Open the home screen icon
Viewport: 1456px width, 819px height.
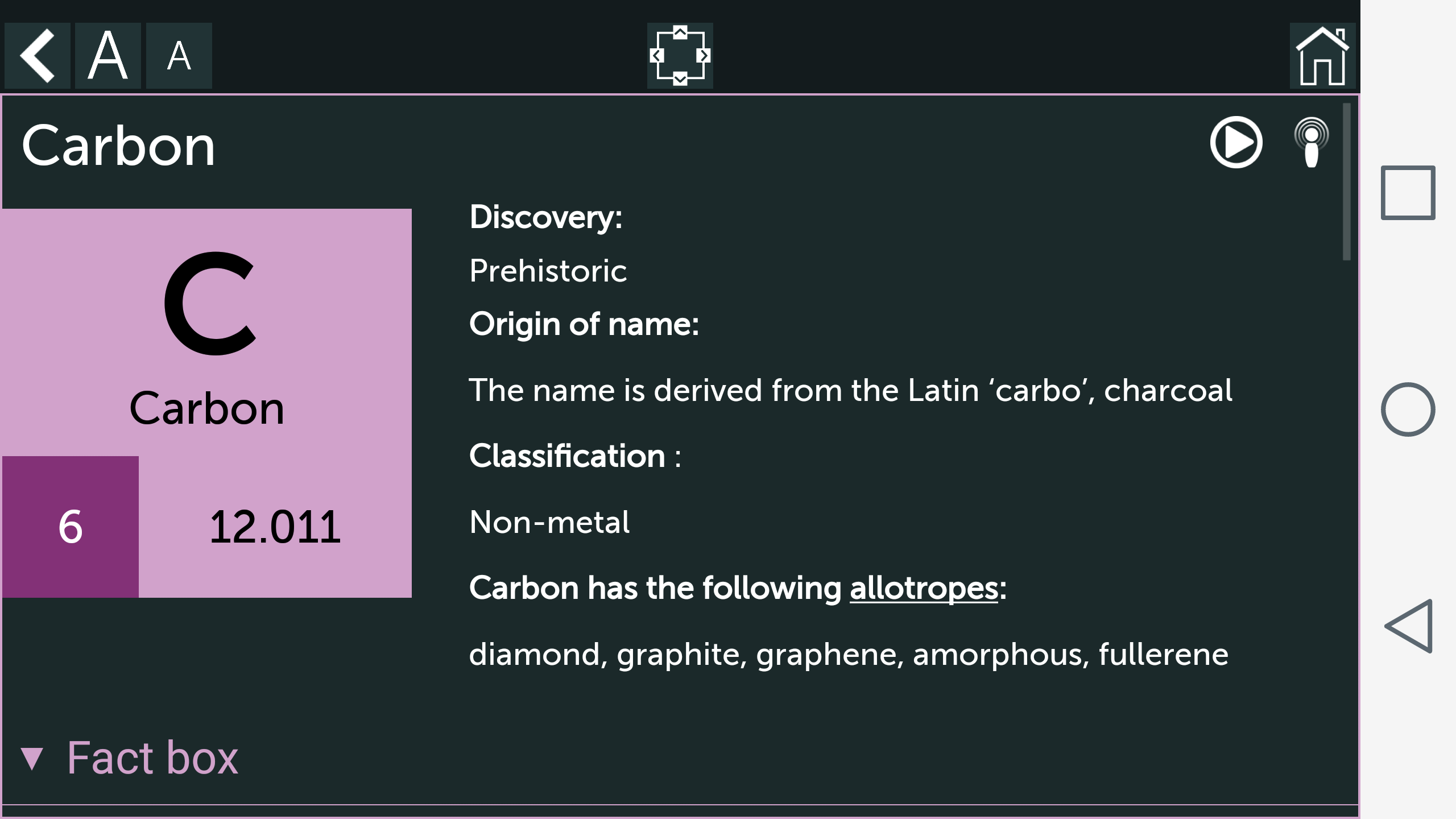1322,56
